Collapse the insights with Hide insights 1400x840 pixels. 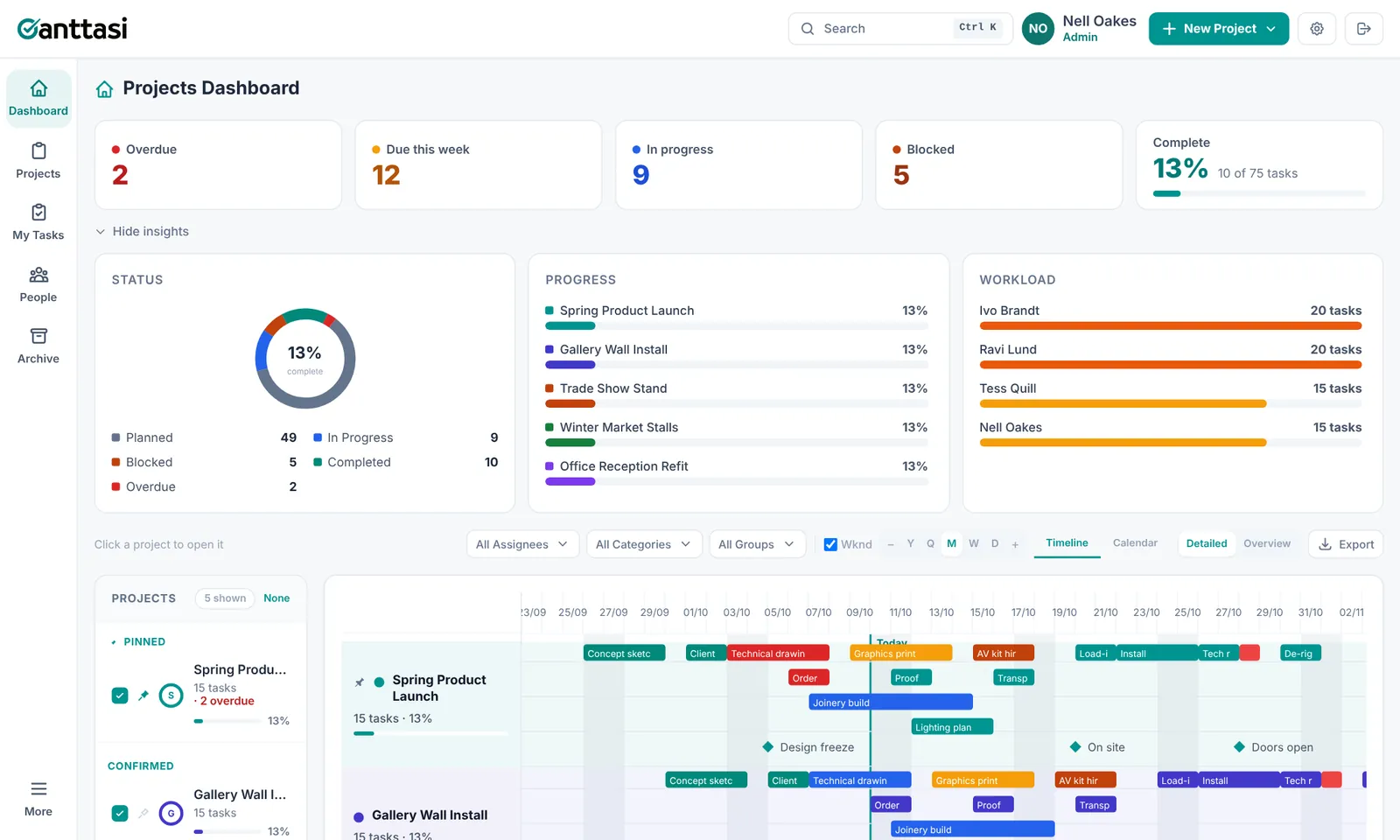click(x=142, y=232)
